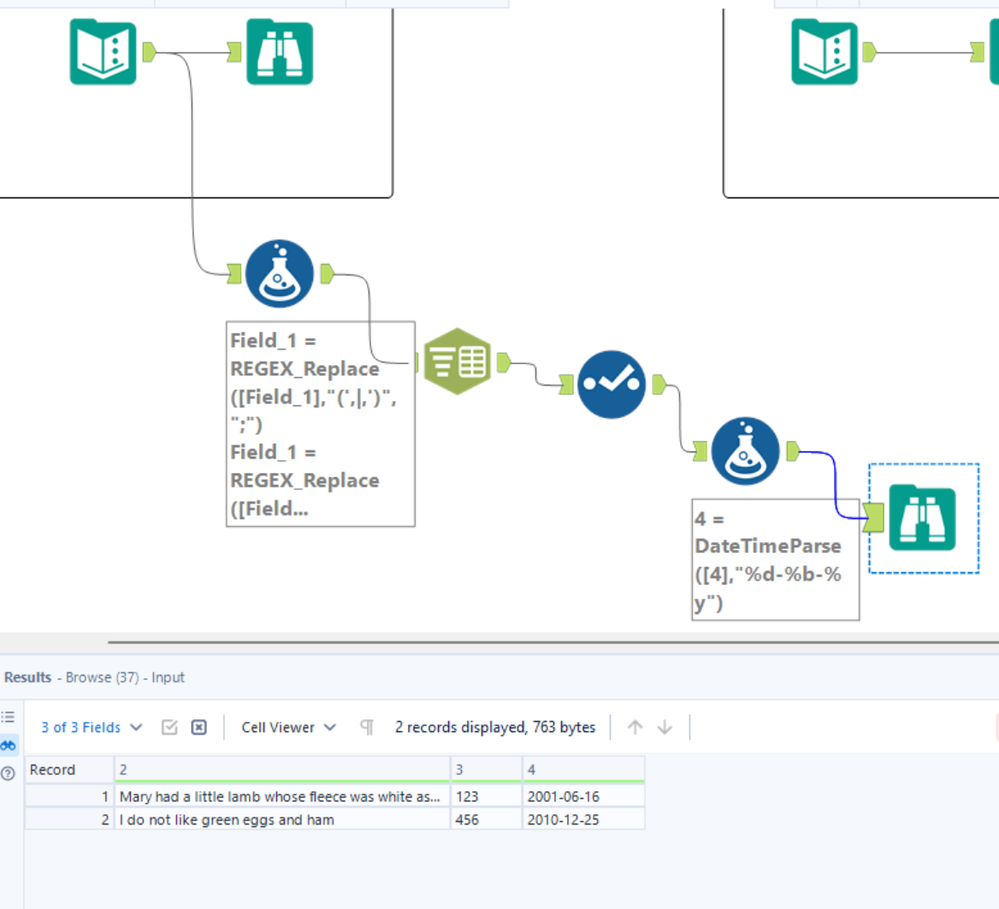The height and width of the screenshot is (909, 999).
Task: Move to previous record with up arrow
Action: click(635, 727)
